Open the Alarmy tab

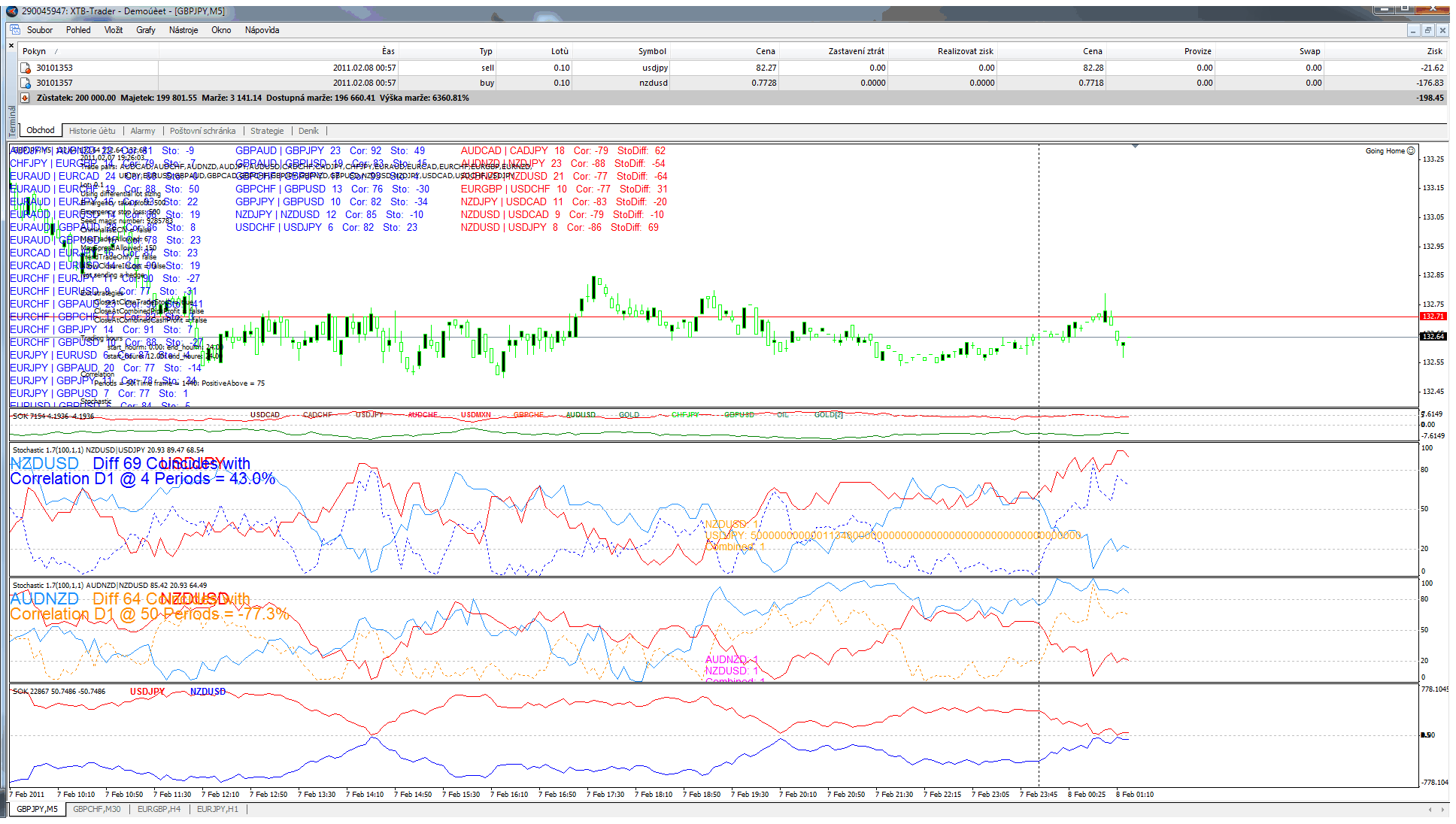coord(143,131)
